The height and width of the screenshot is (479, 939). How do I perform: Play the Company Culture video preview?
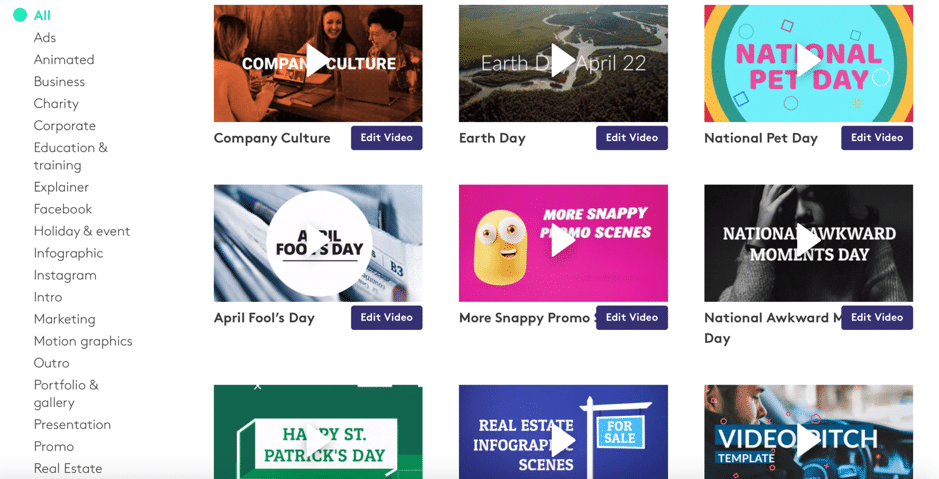pos(317,61)
